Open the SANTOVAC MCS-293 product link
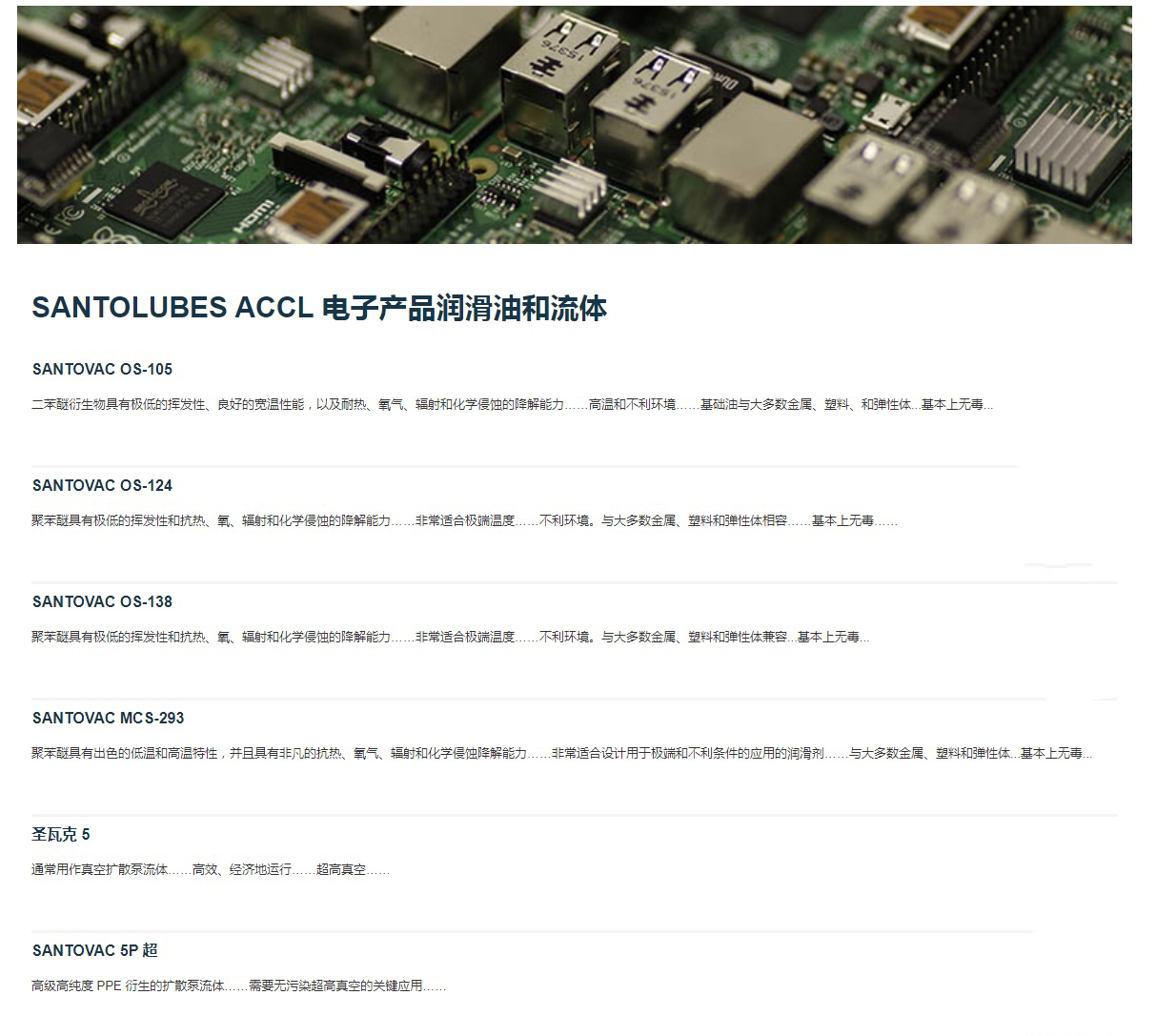The image size is (1156, 1036). [108, 718]
